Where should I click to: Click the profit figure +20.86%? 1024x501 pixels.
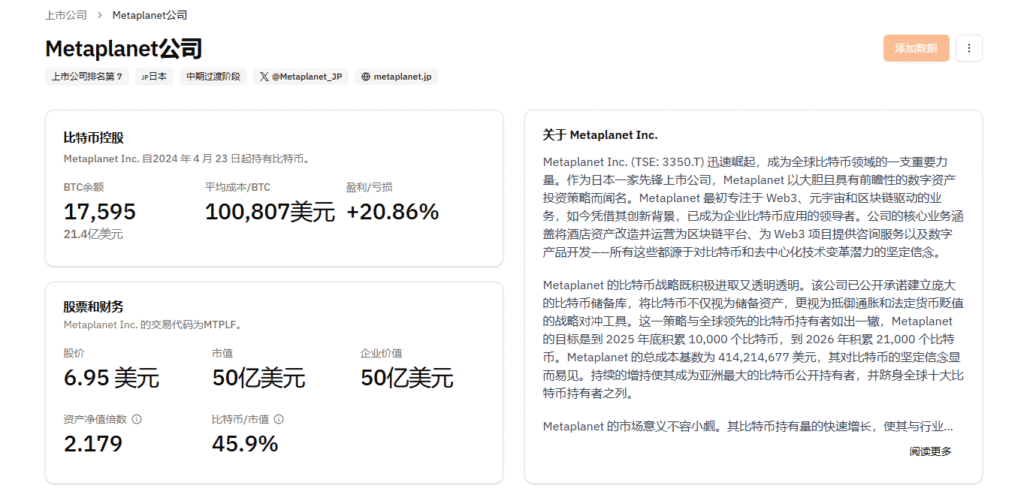(x=392, y=212)
